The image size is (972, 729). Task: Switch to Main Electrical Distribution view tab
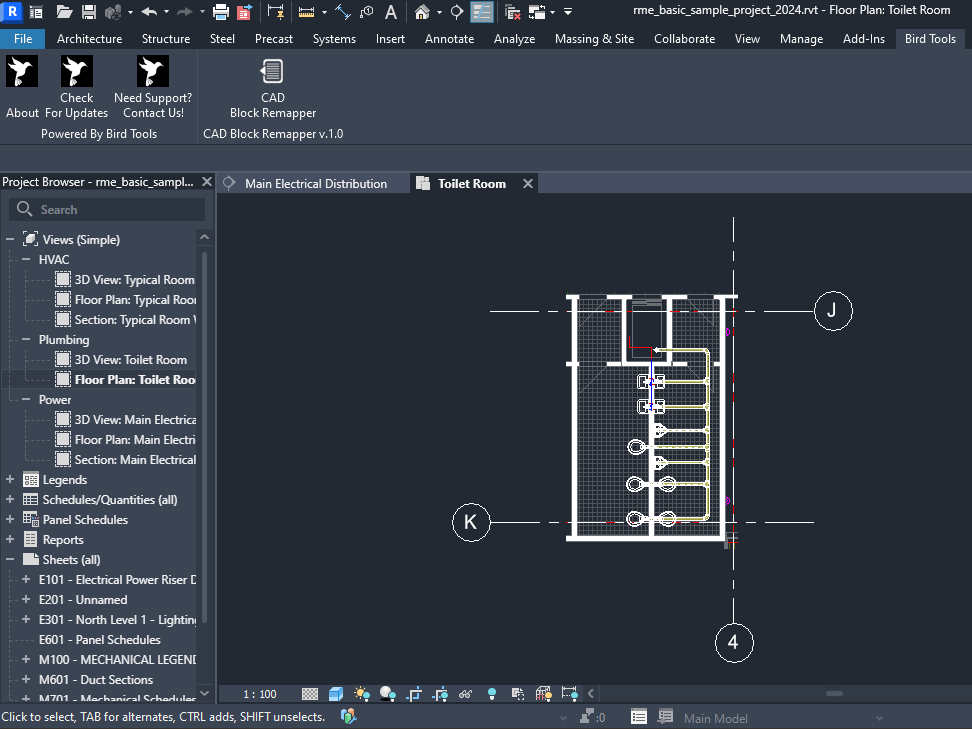click(315, 184)
